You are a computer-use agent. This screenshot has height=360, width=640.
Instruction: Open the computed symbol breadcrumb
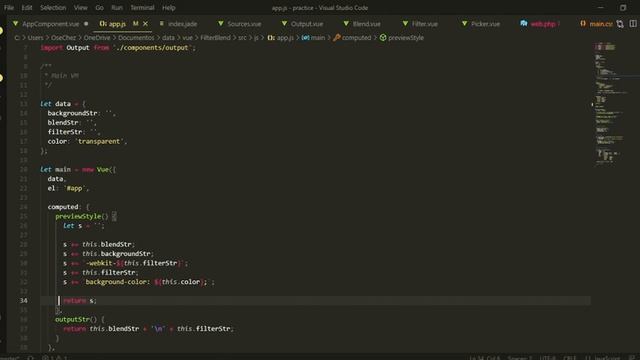click(x=352, y=38)
